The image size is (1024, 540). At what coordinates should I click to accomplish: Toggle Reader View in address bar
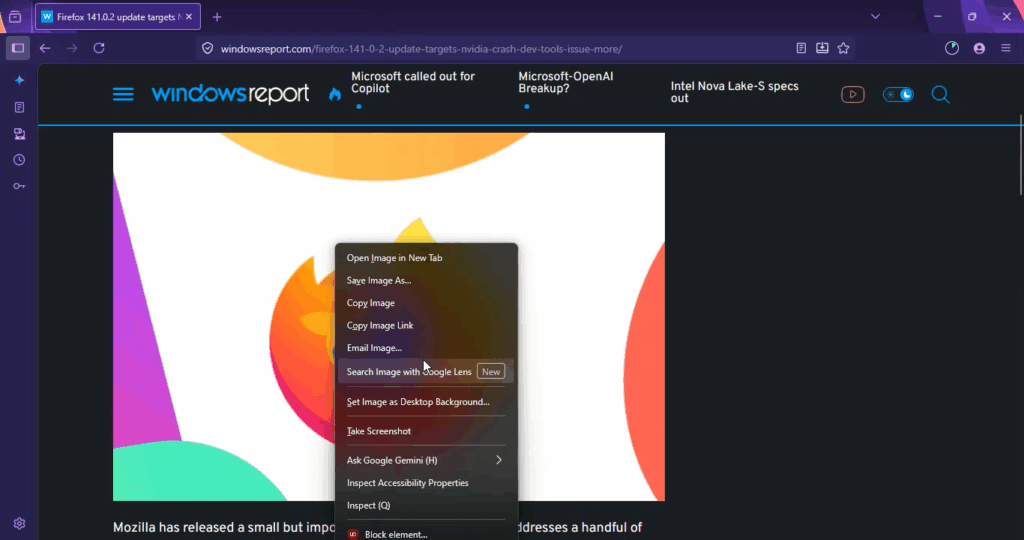pos(801,48)
